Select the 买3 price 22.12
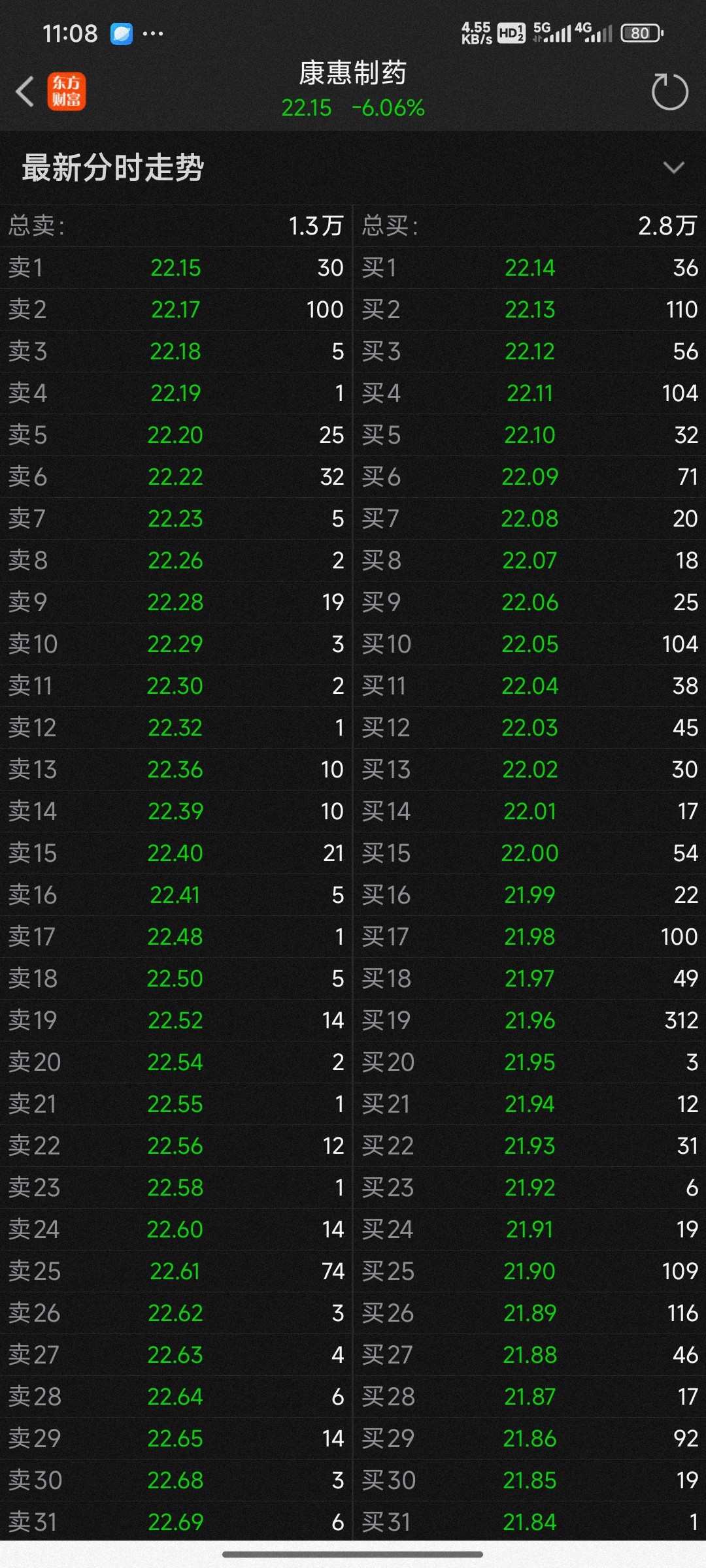Image resolution: width=706 pixels, height=1568 pixels. 530,351
